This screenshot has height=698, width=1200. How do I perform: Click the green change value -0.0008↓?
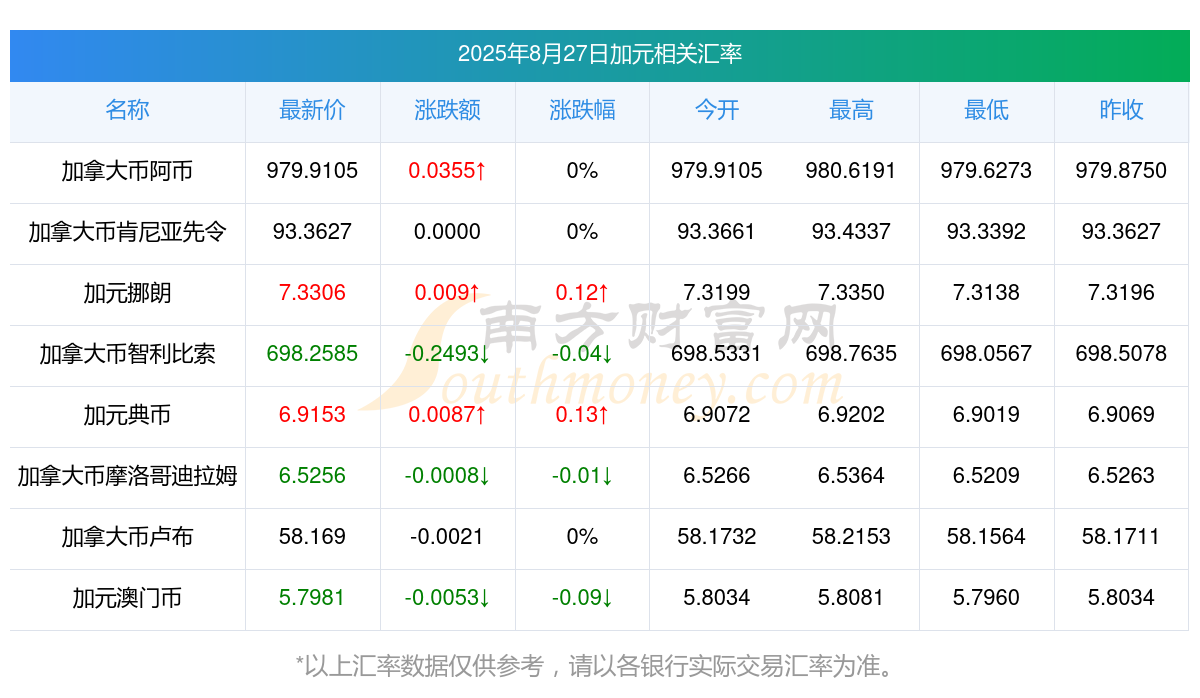coord(447,476)
